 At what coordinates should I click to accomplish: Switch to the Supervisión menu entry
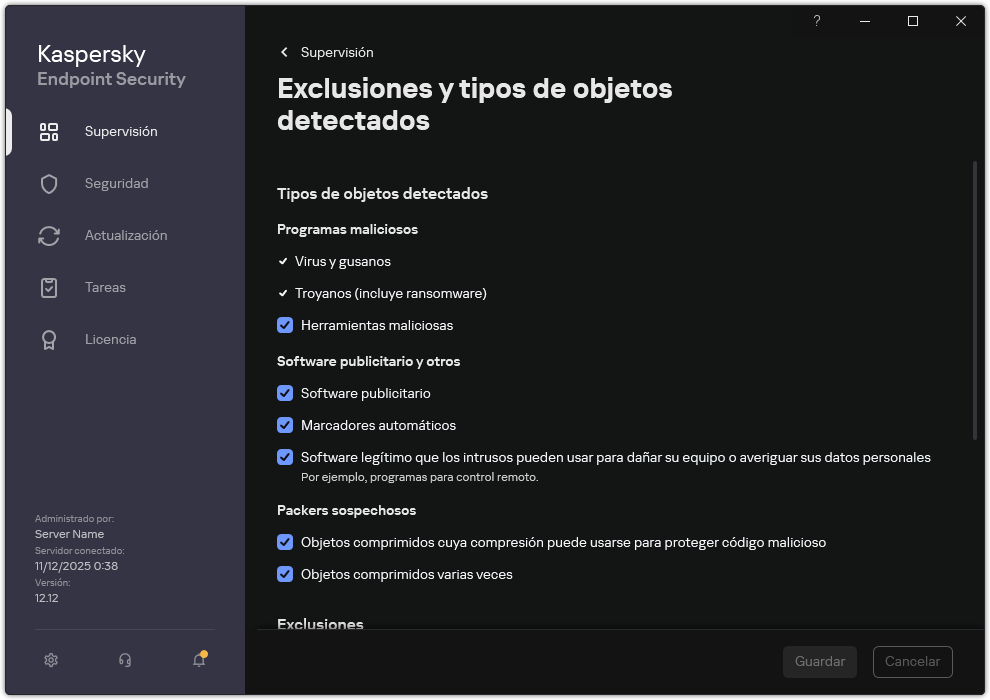coord(120,131)
